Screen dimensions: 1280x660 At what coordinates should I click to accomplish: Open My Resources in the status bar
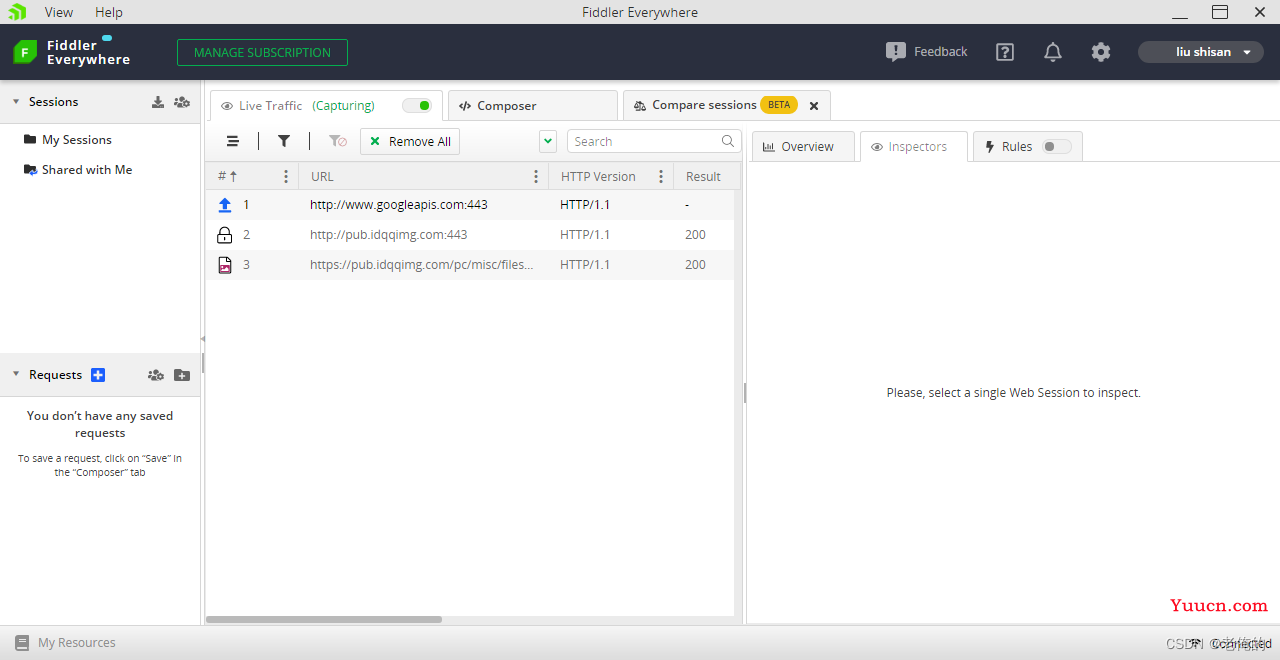[77, 643]
